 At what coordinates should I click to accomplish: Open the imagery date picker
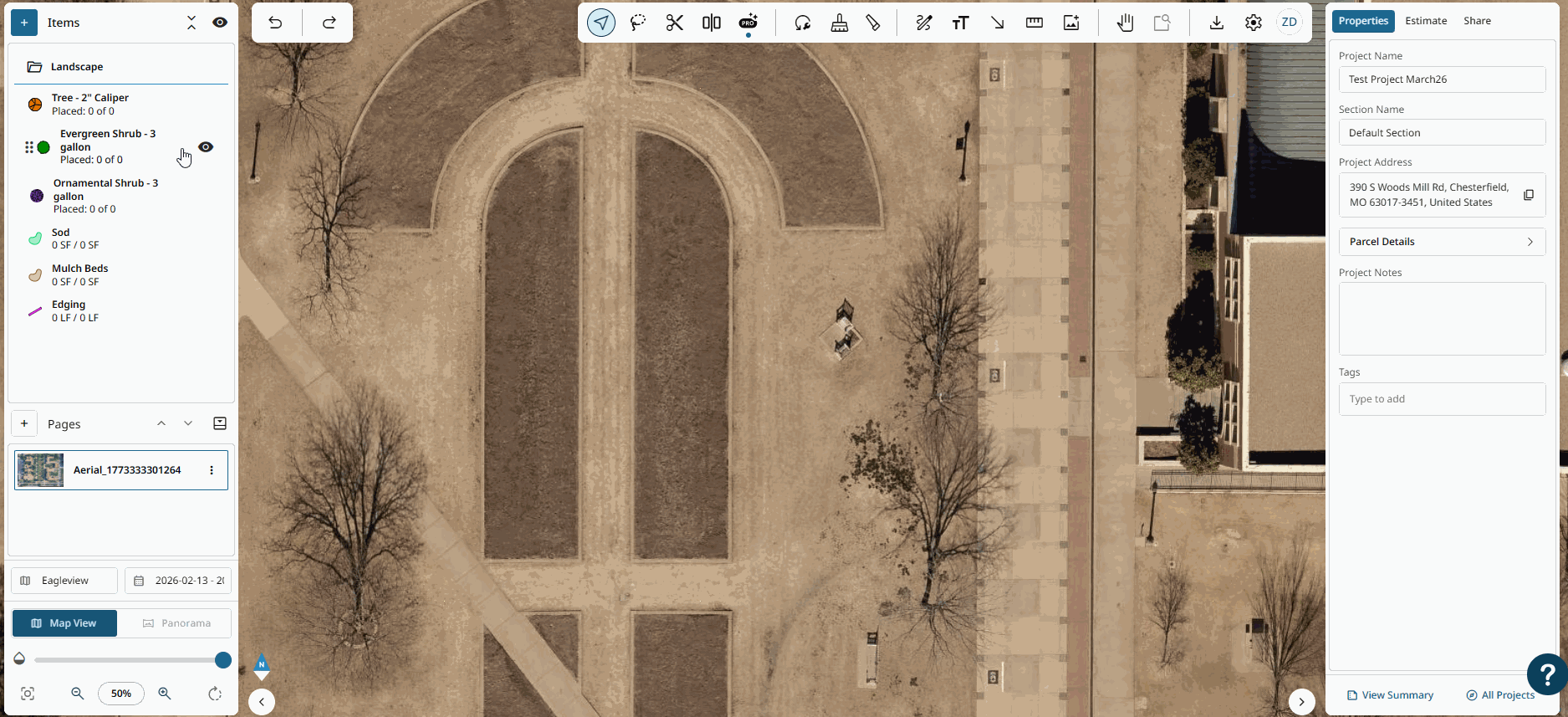(178, 581)
